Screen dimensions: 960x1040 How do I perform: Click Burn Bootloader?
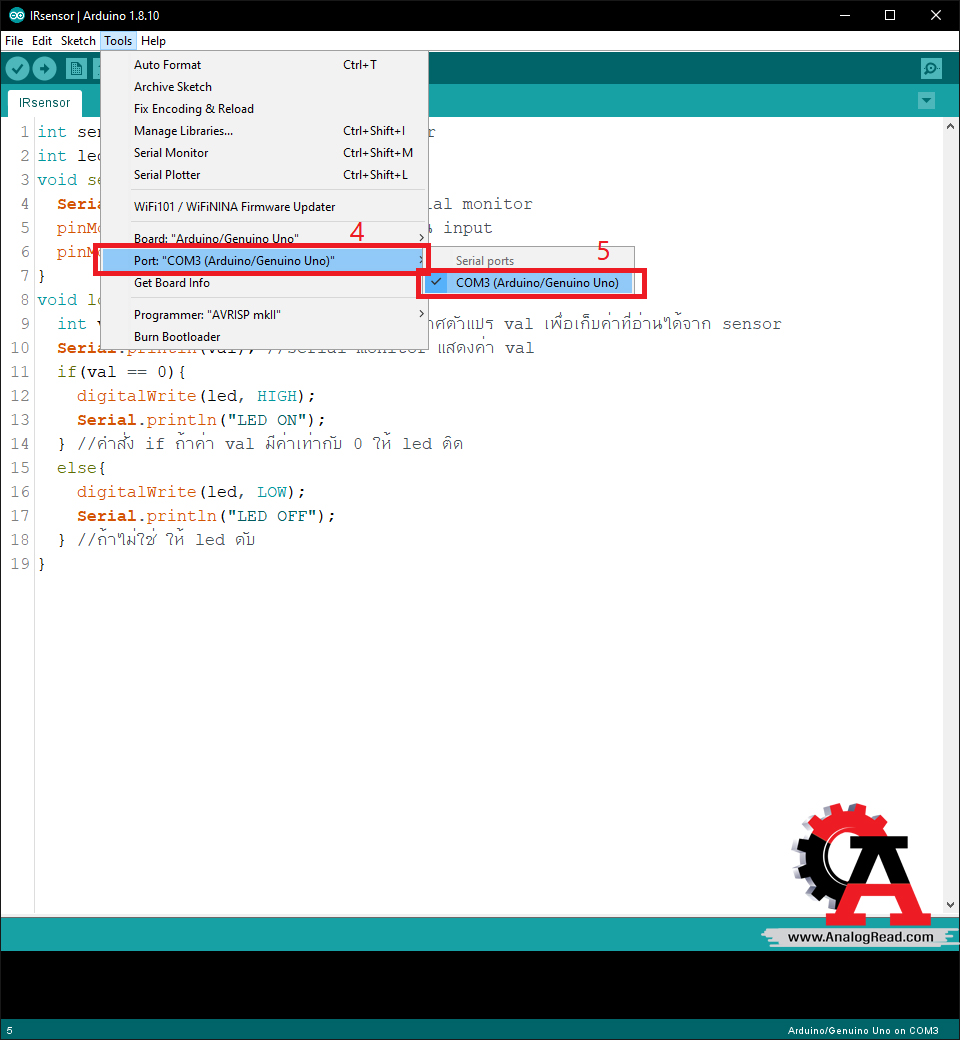pyautogui.click(x=264, y=336)
